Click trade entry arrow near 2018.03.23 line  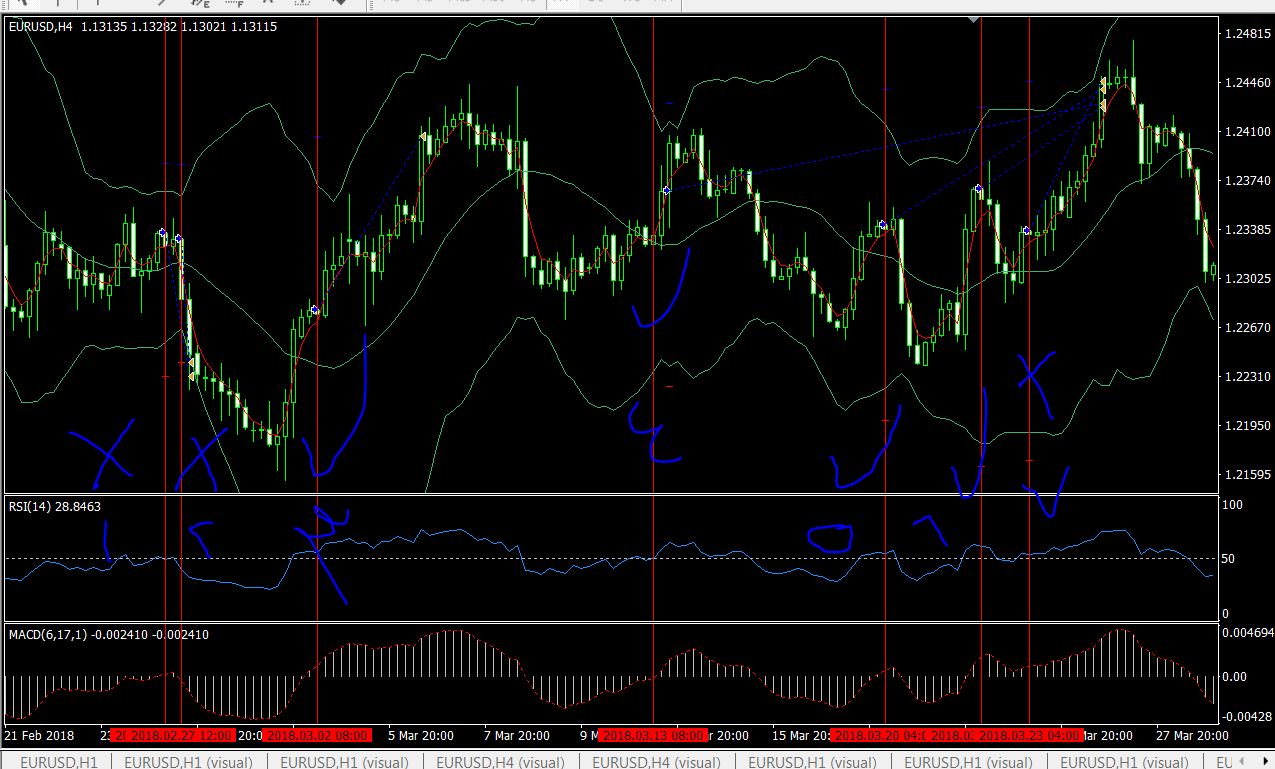coord(1027,231)
